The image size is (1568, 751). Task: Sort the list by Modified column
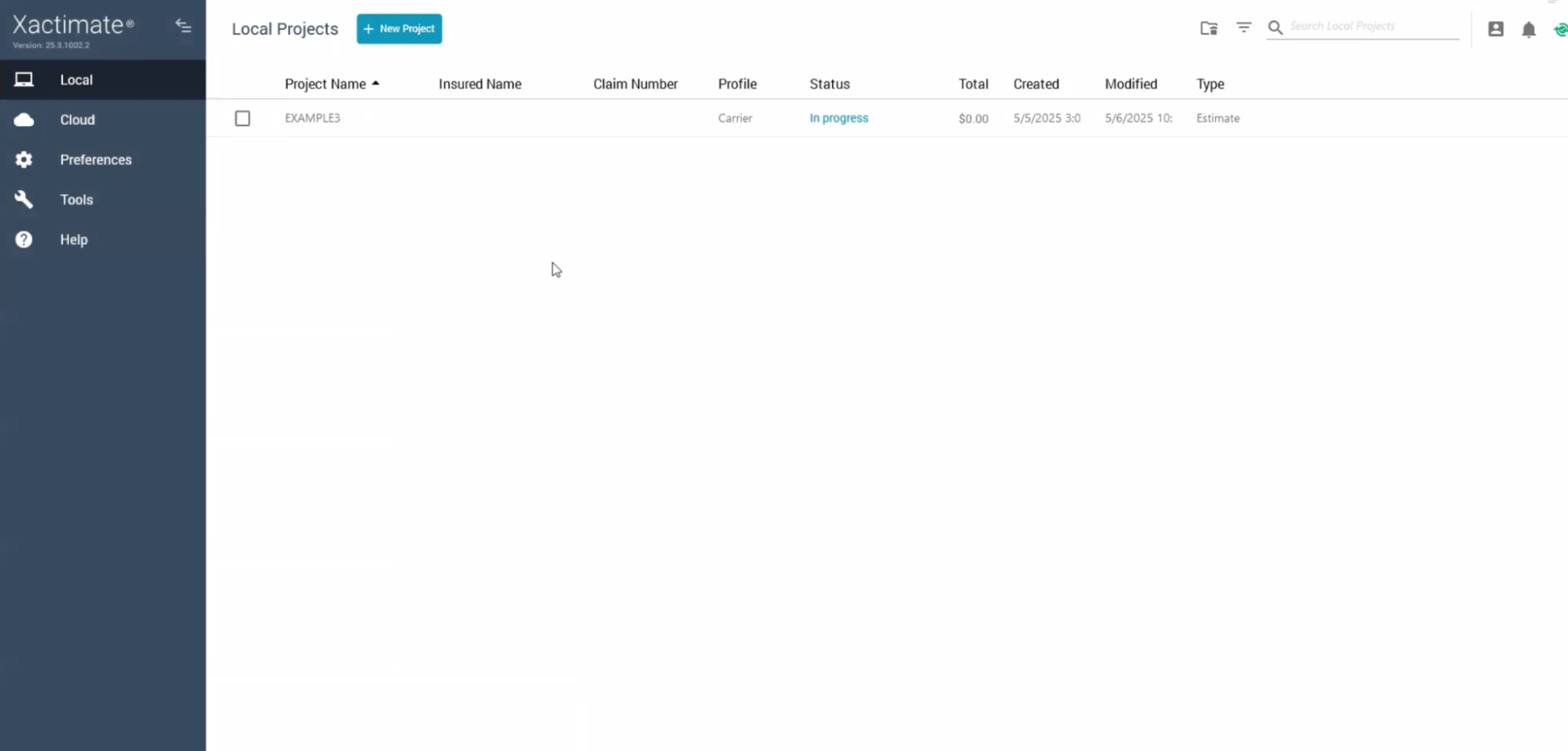[1130, 83]
